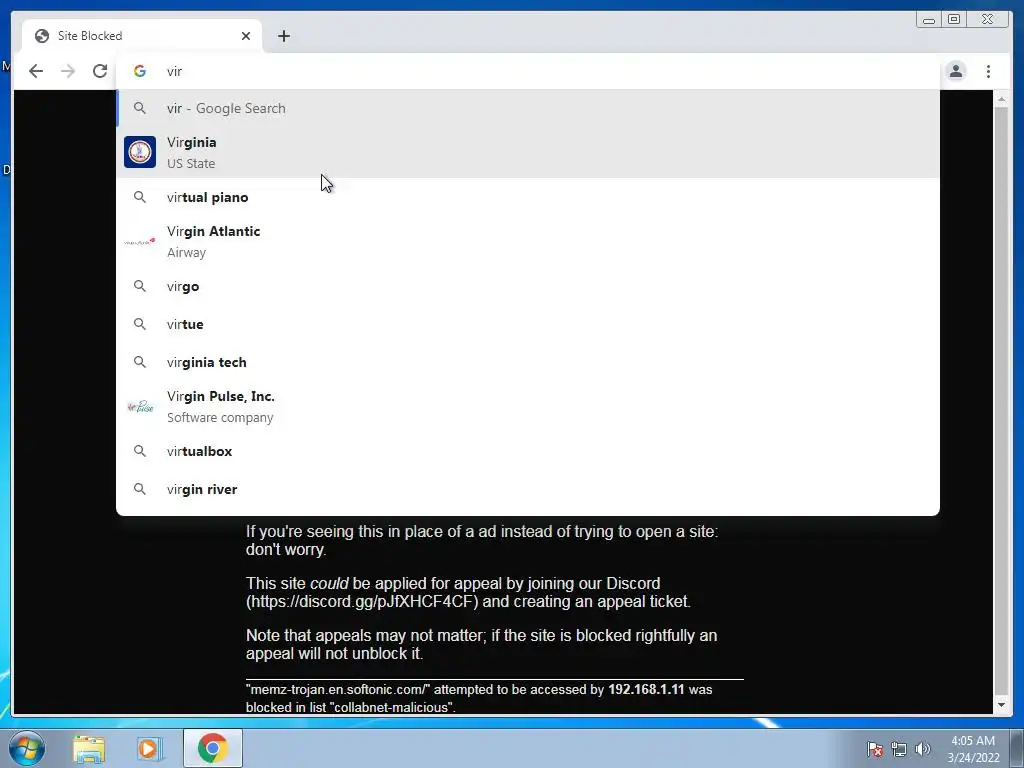Open the Action Center flag icon
The height and width of the screenshot is (768, 1024).
[875, 749]
